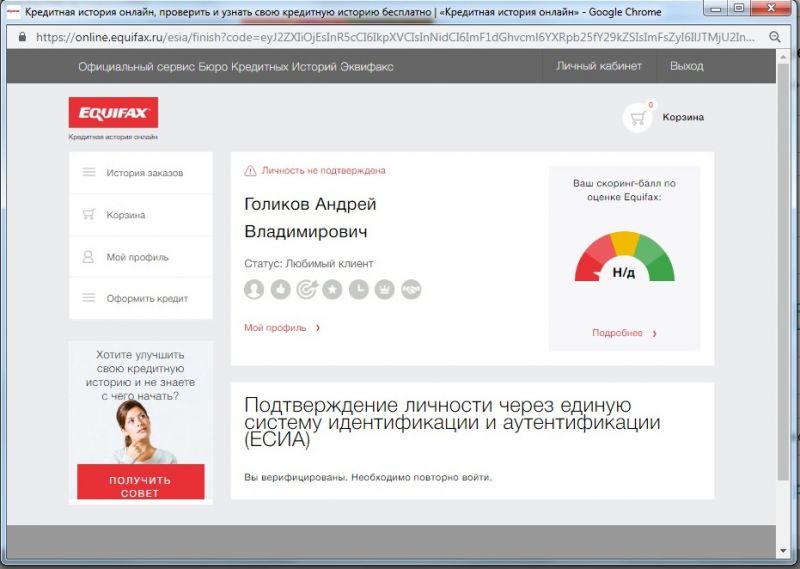
Task: Click the list icon next to История заказов
Action: pyautogui.click(x=89, y=172)
